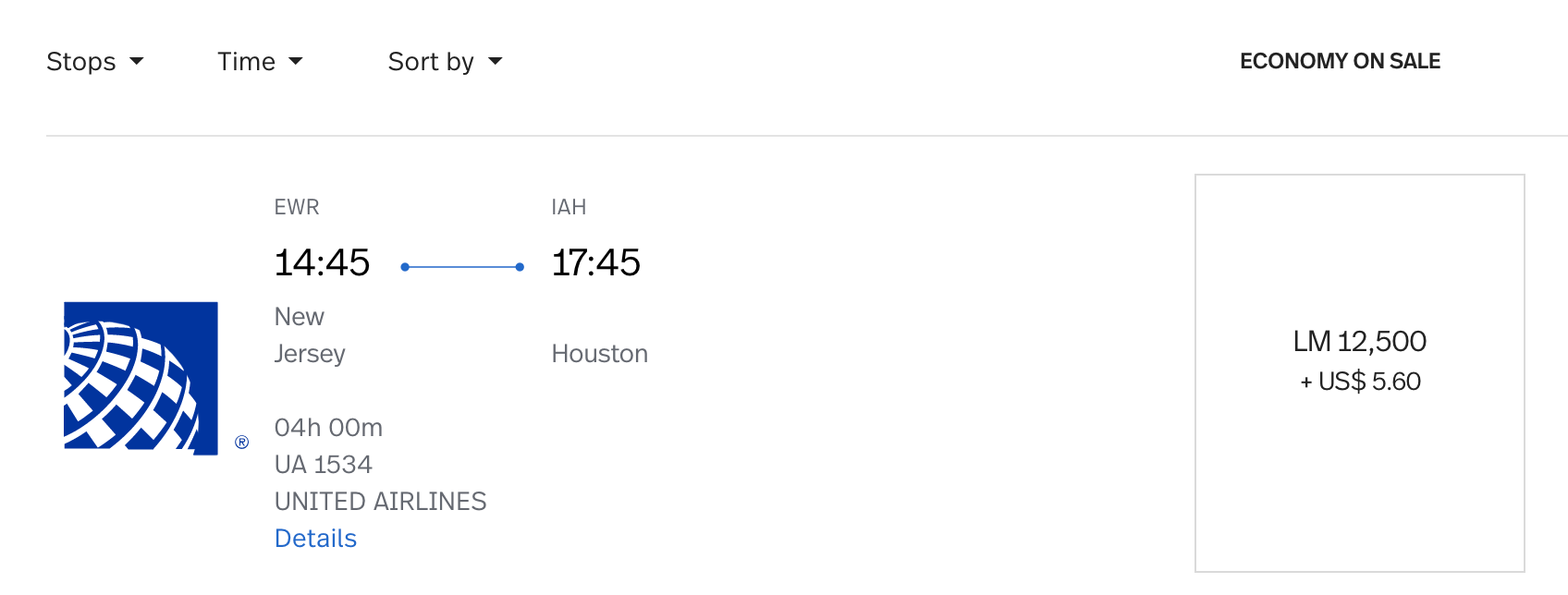
Task: Click the United Airlines globe logo
Action: [x=141, y=378]
